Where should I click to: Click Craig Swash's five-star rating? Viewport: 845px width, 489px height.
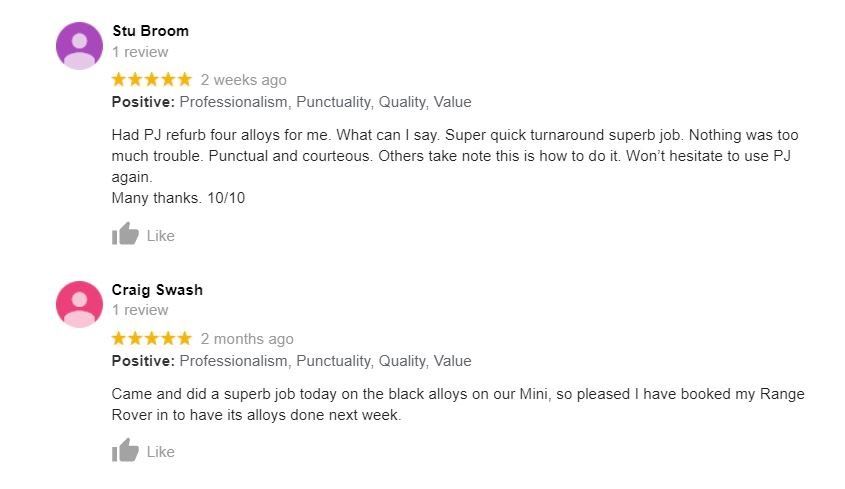pyautogui.click(x=151, y=339)
